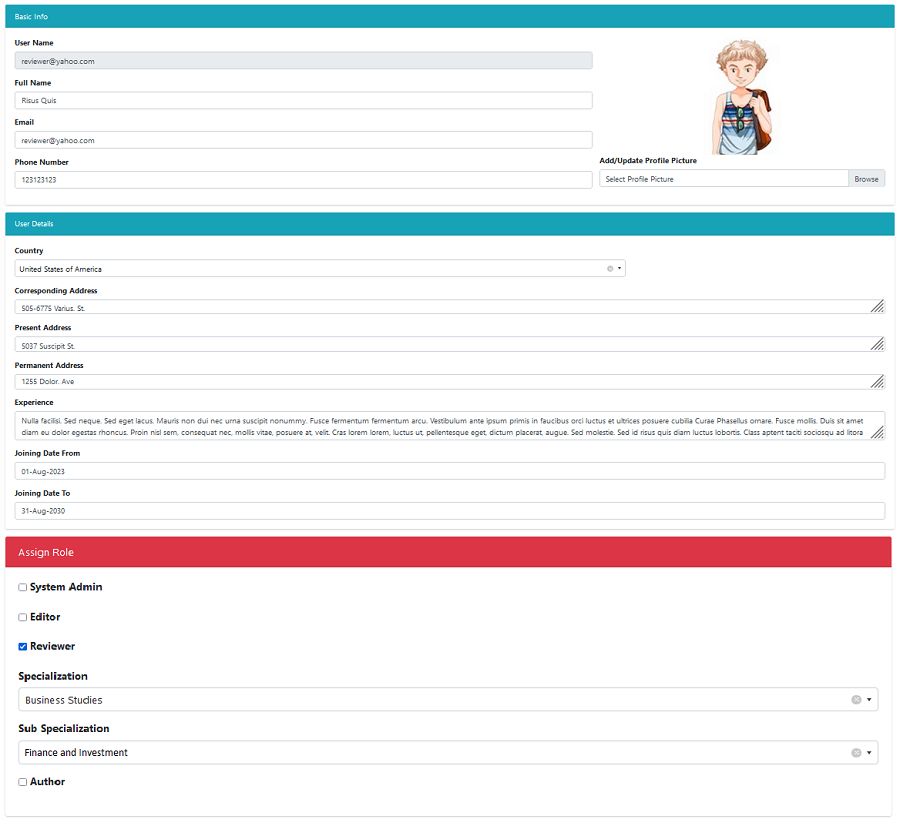Grab the Corresponding Address resize handle

(x=878, y=307)
